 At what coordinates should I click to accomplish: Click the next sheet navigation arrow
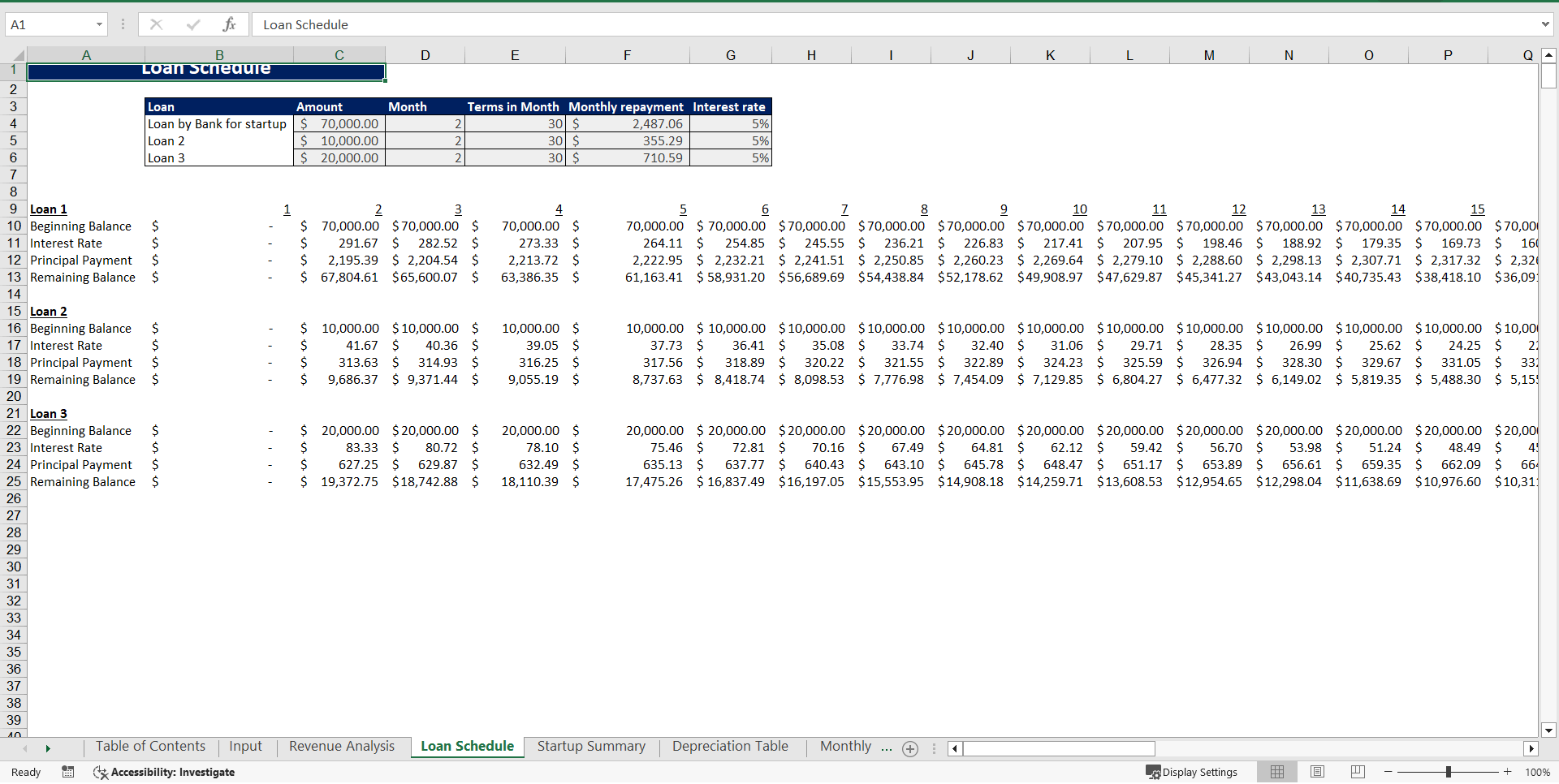(x=48, y=748)
